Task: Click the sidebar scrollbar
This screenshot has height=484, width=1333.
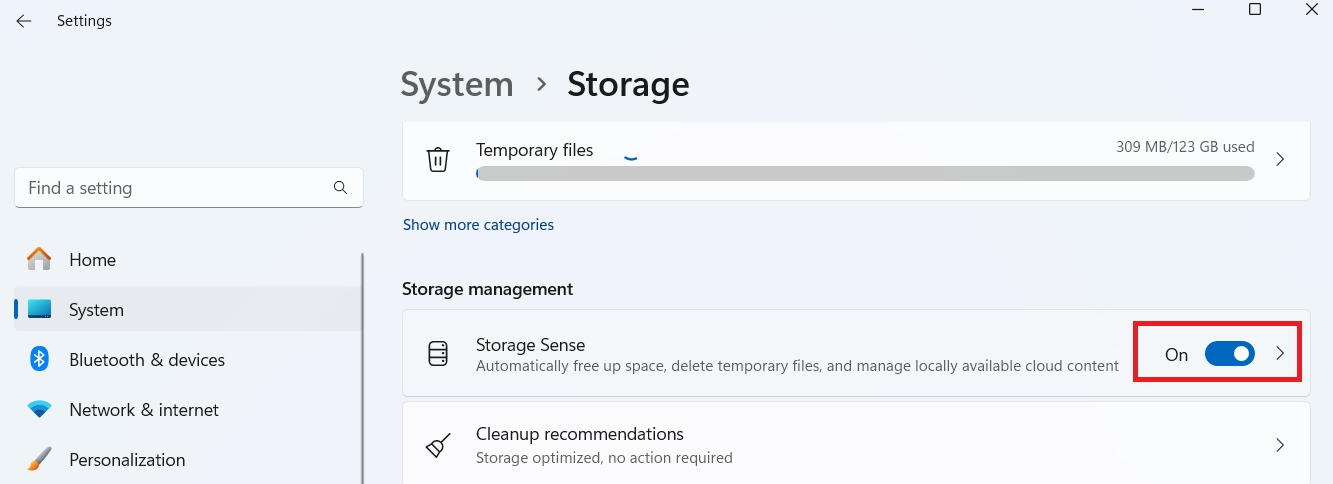Action: (362, 367)
